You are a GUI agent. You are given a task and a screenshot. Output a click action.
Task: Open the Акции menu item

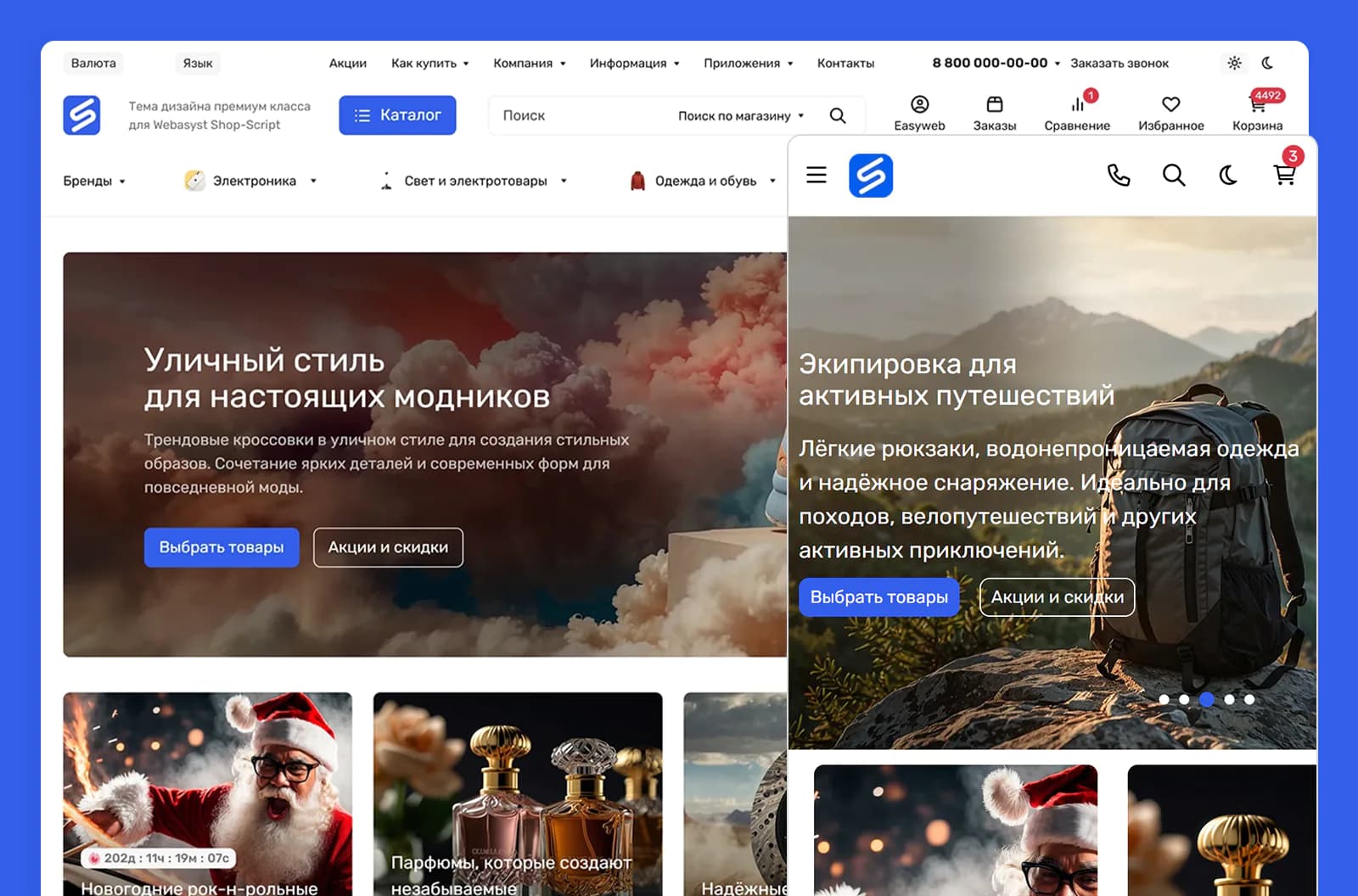click(348, 64)
